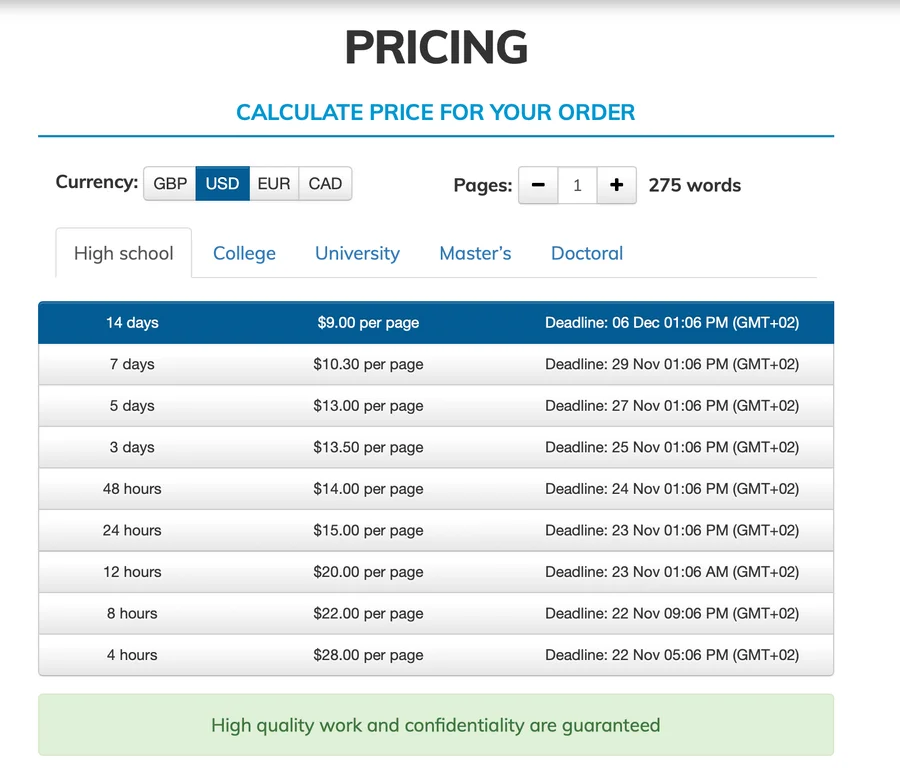Pick the 12 hours $20.00 row
The image size is (900, 772).
point(436,572)
